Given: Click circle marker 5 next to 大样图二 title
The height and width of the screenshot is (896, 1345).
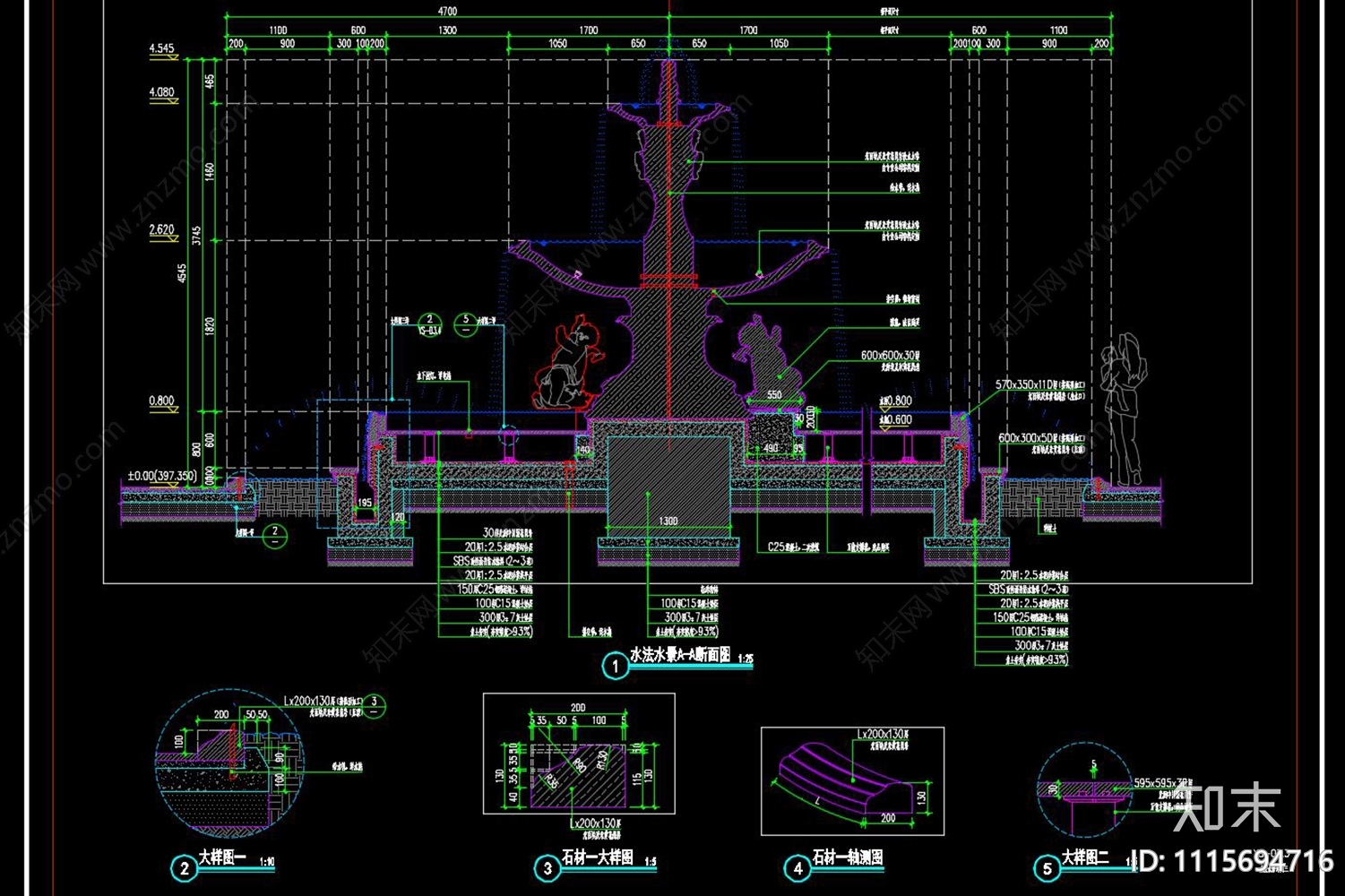Looking at the screenshot, I should [x=1047, y=867].
